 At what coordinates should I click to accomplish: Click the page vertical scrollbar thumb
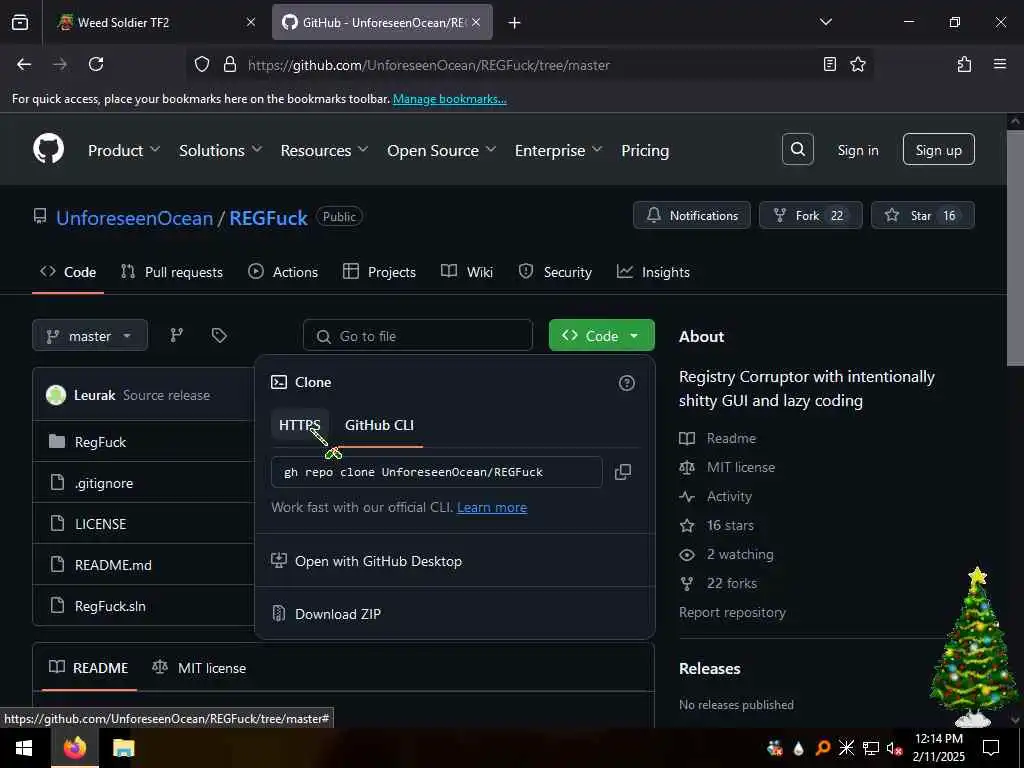1014,248
